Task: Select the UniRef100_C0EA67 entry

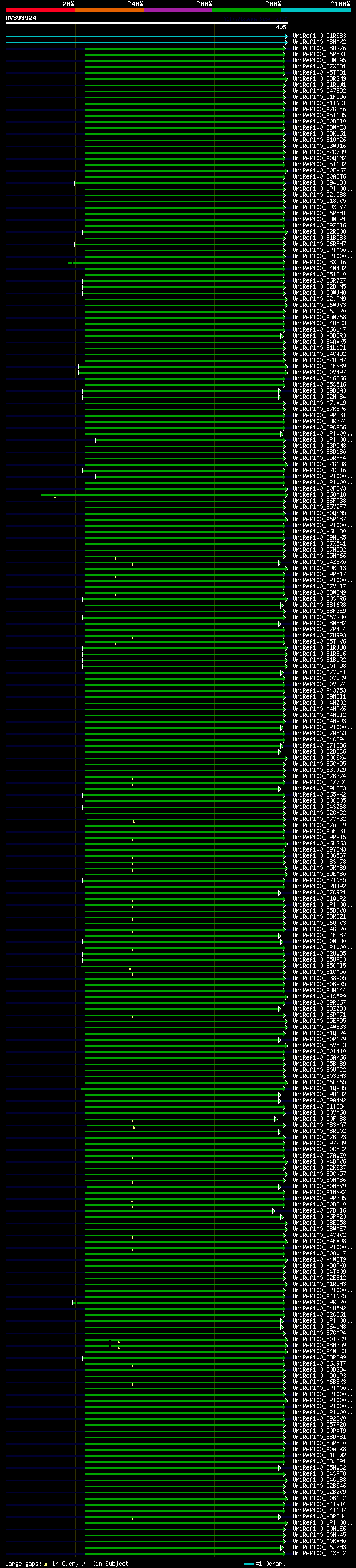Action: point(319,170)
